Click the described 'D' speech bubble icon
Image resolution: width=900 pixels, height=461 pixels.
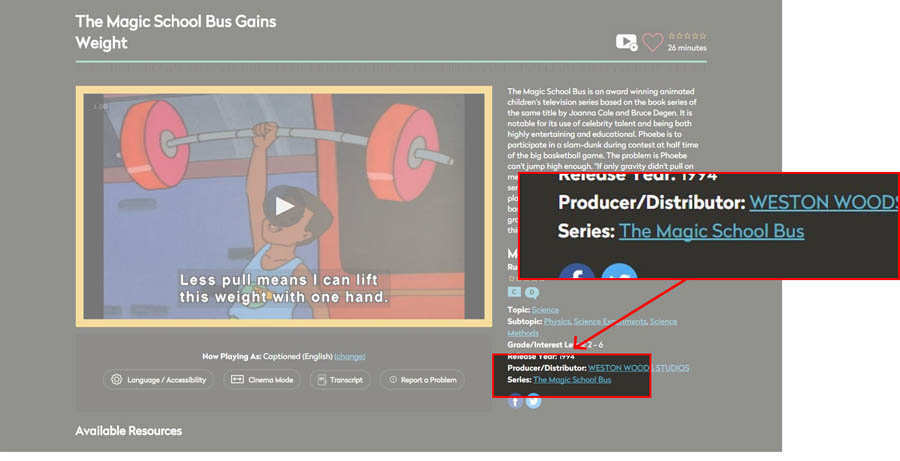click(x=532, y=293)
